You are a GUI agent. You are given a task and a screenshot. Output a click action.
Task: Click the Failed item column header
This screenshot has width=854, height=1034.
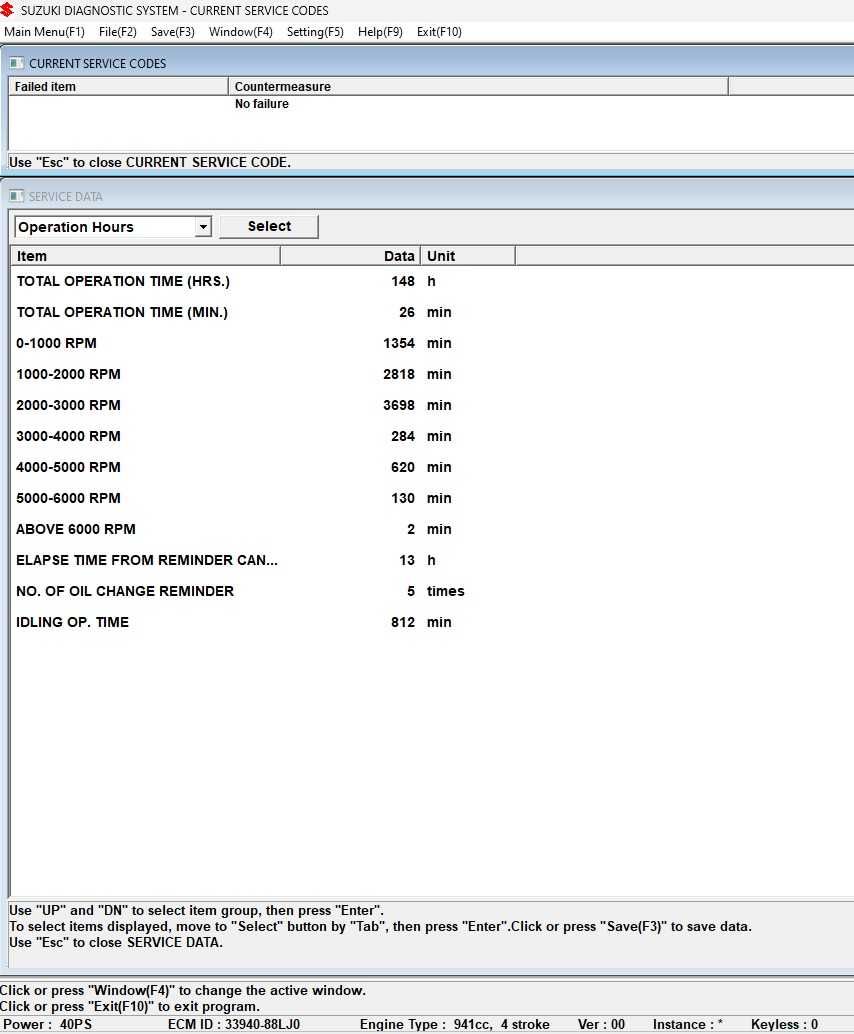(x=119, y=86)
